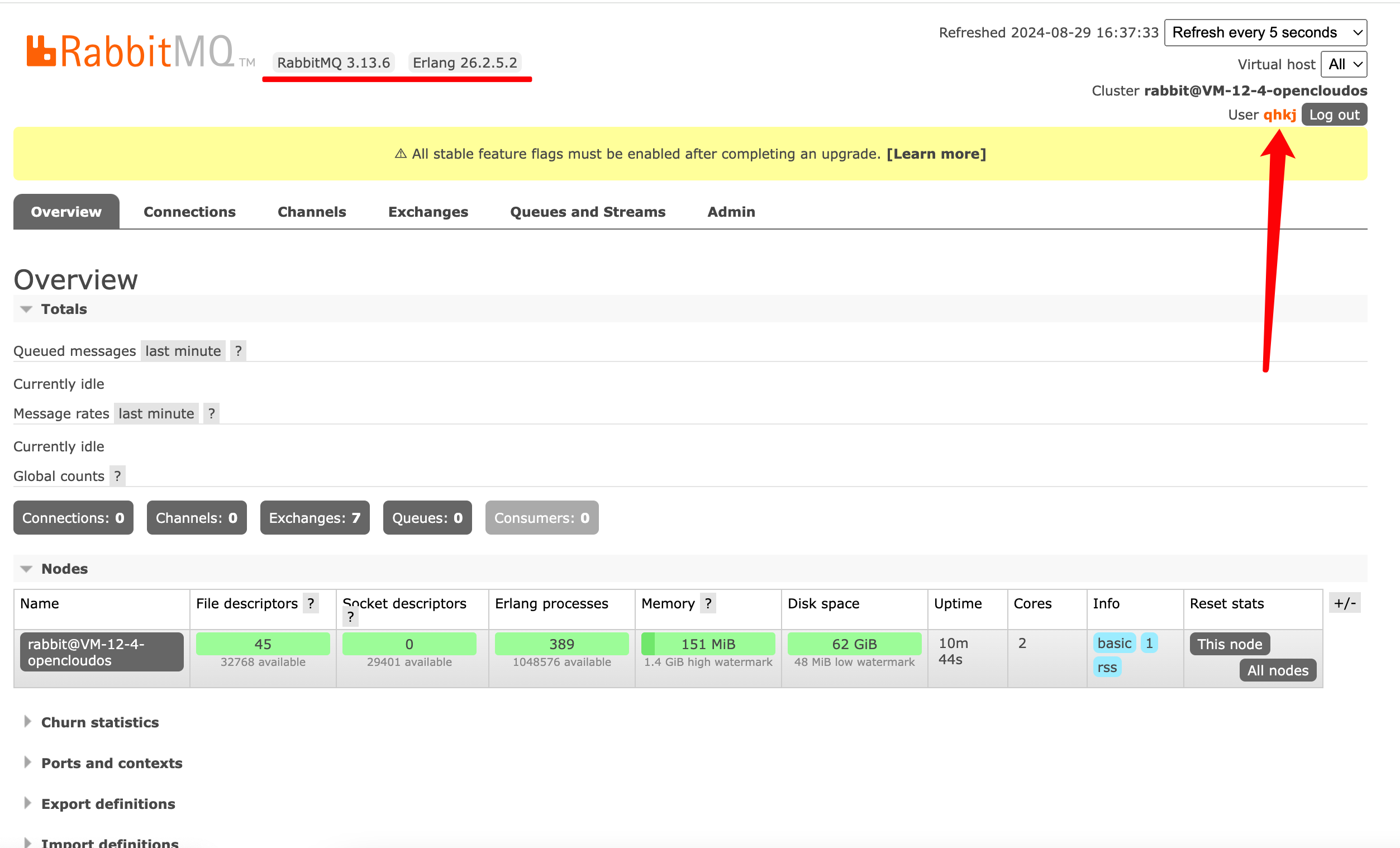Screen dimensions: 1400x848
Task: Click the Connections: 0 count button
Action: [73, 517]
